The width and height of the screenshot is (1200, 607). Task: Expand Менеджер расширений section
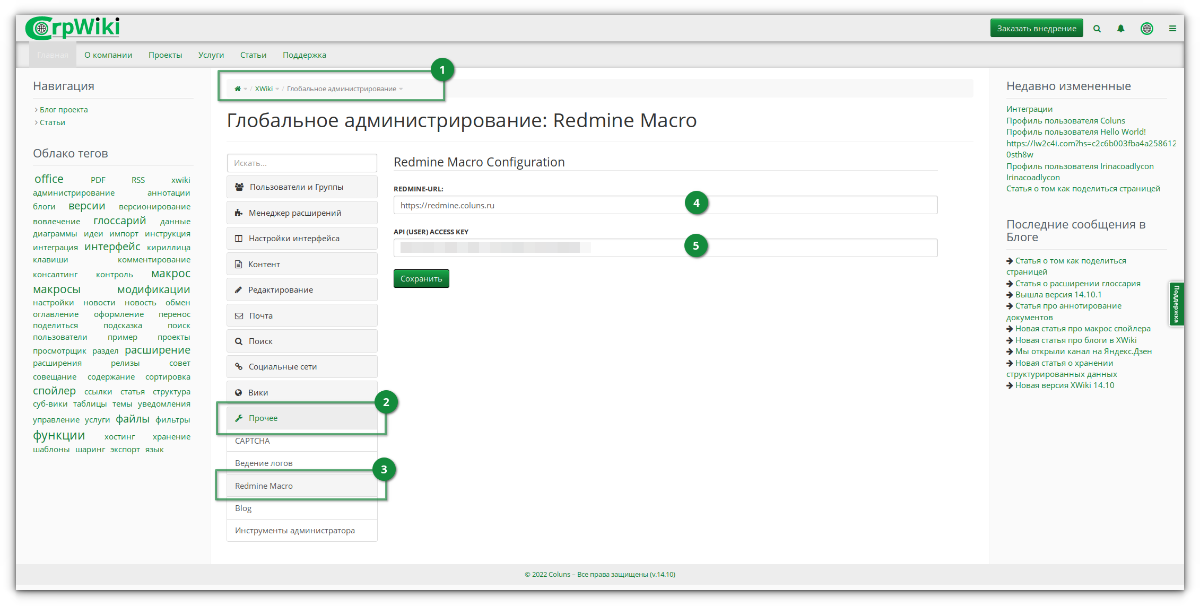(x=302, y=213)
